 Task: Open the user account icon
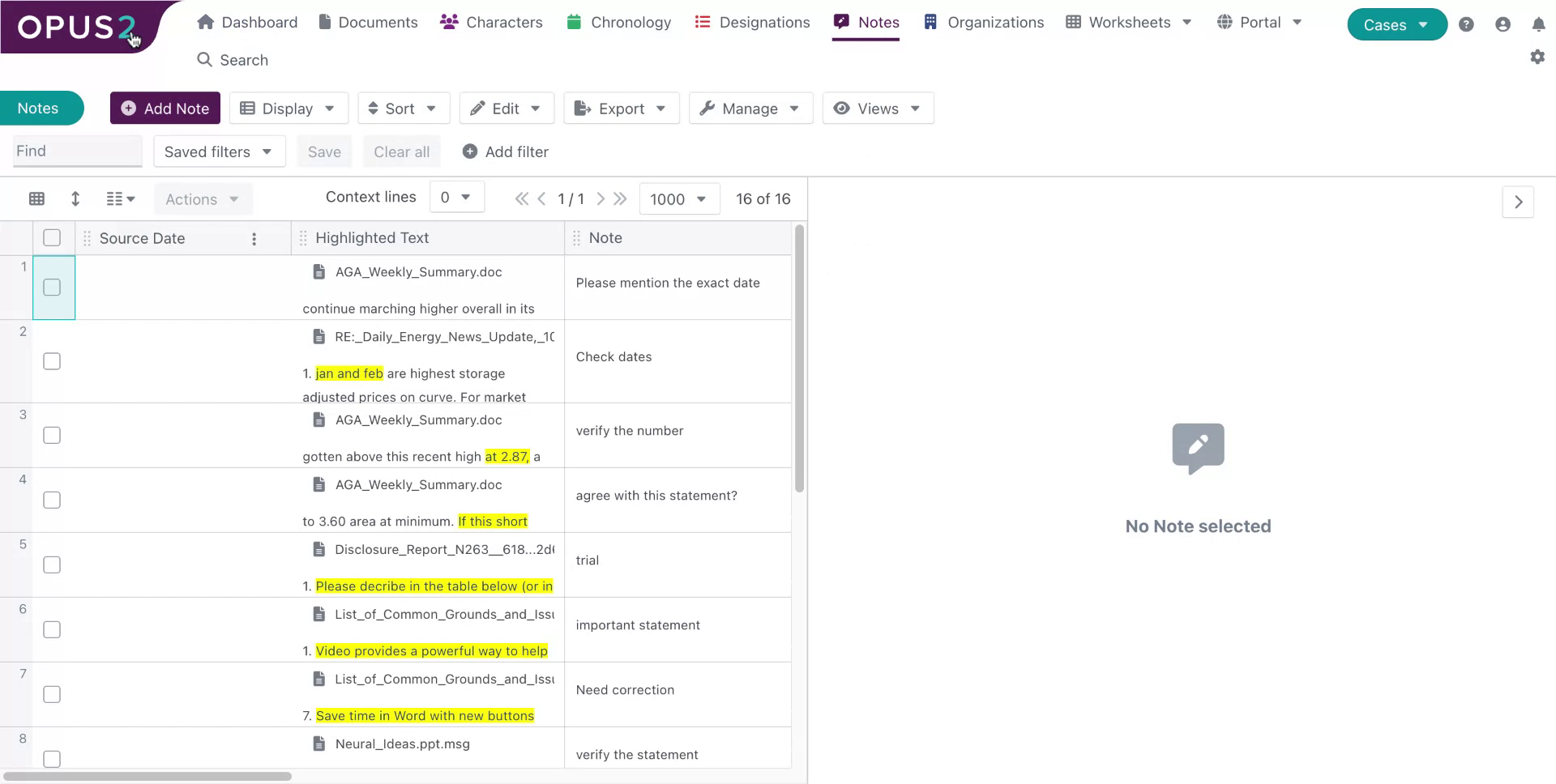(x=1503, y=24)
